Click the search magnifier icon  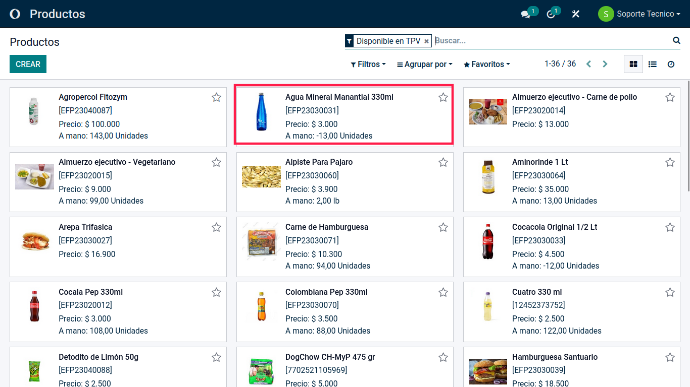[x=676, y=41]
